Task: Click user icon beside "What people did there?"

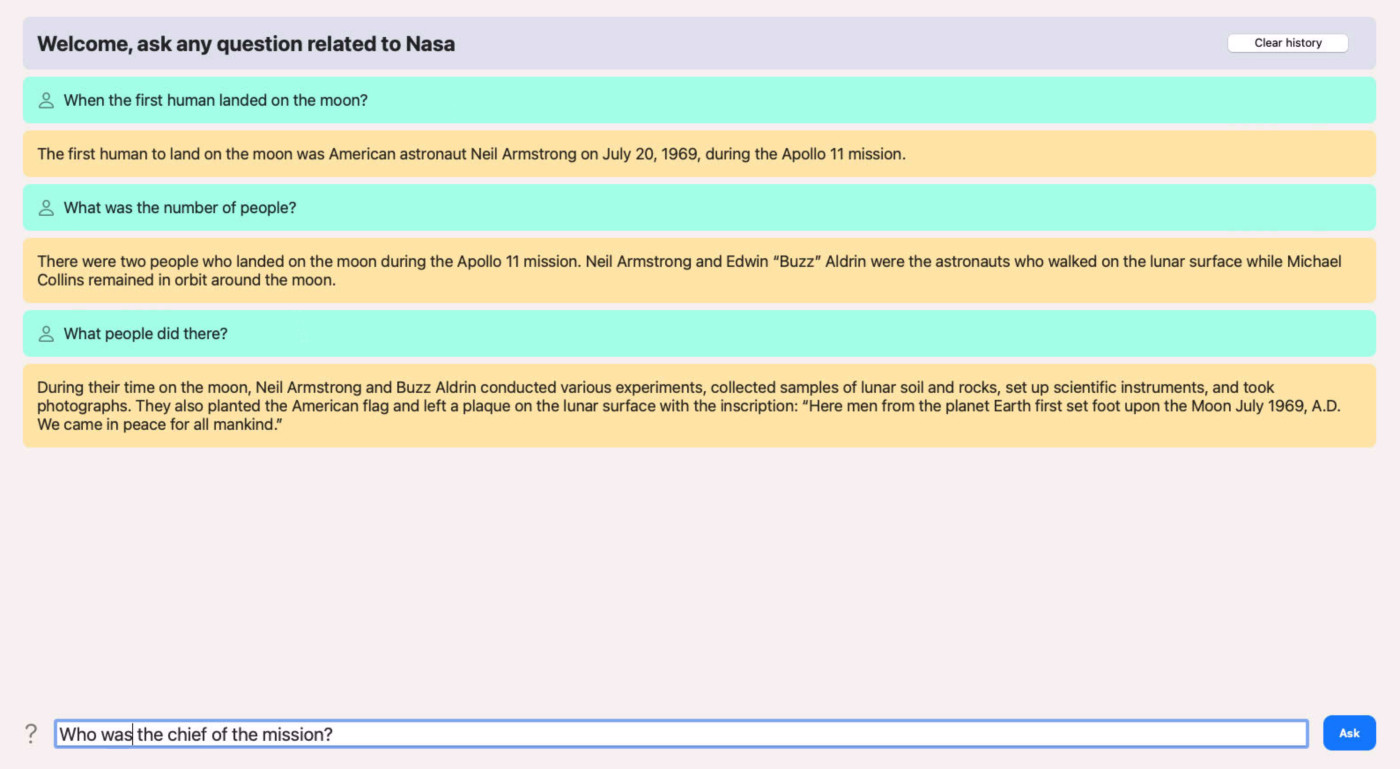Action: click(x=46, y=334)
